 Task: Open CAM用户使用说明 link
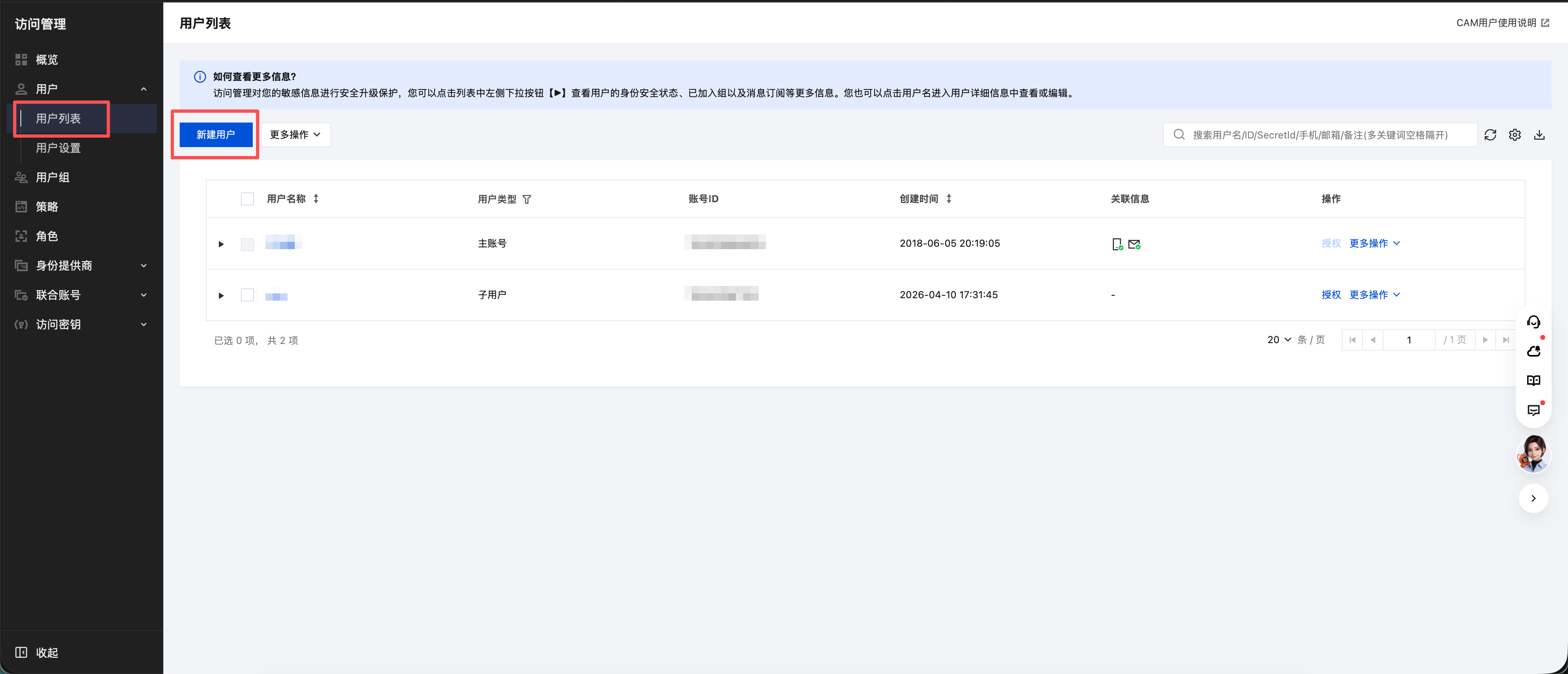click(x=1502, y=22)
